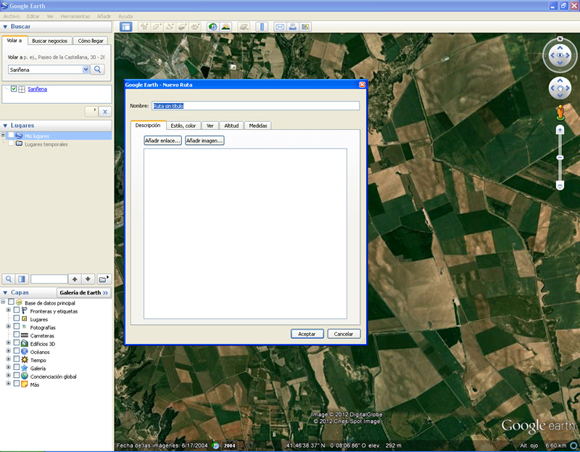Clear search results with the X button
Image resolution: width=580 pixels, height=452 pixels.
coord(105,112)
